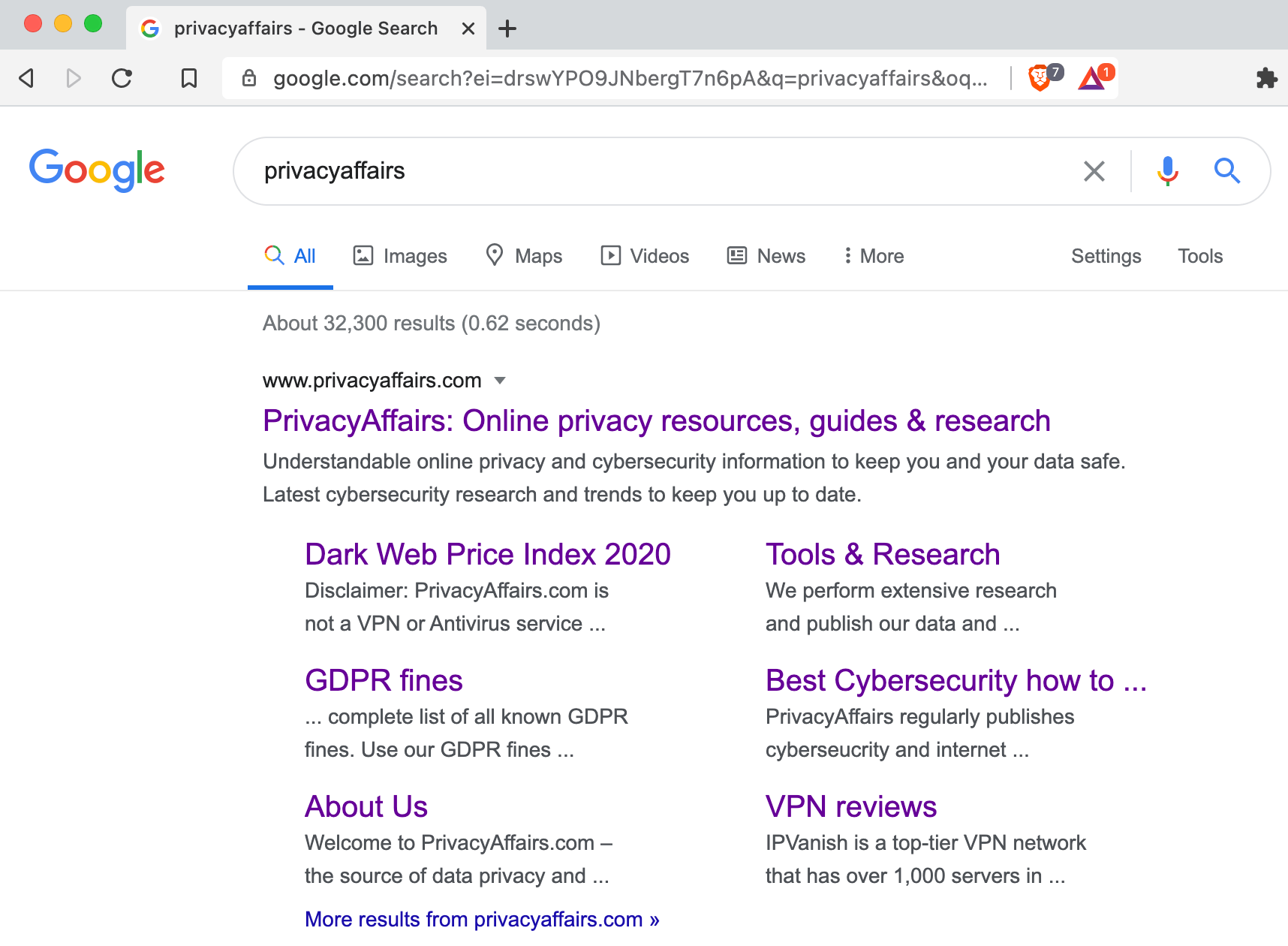Go back using the browser back arrow
The image size is (1288, 946).
[x=27, y=78]
